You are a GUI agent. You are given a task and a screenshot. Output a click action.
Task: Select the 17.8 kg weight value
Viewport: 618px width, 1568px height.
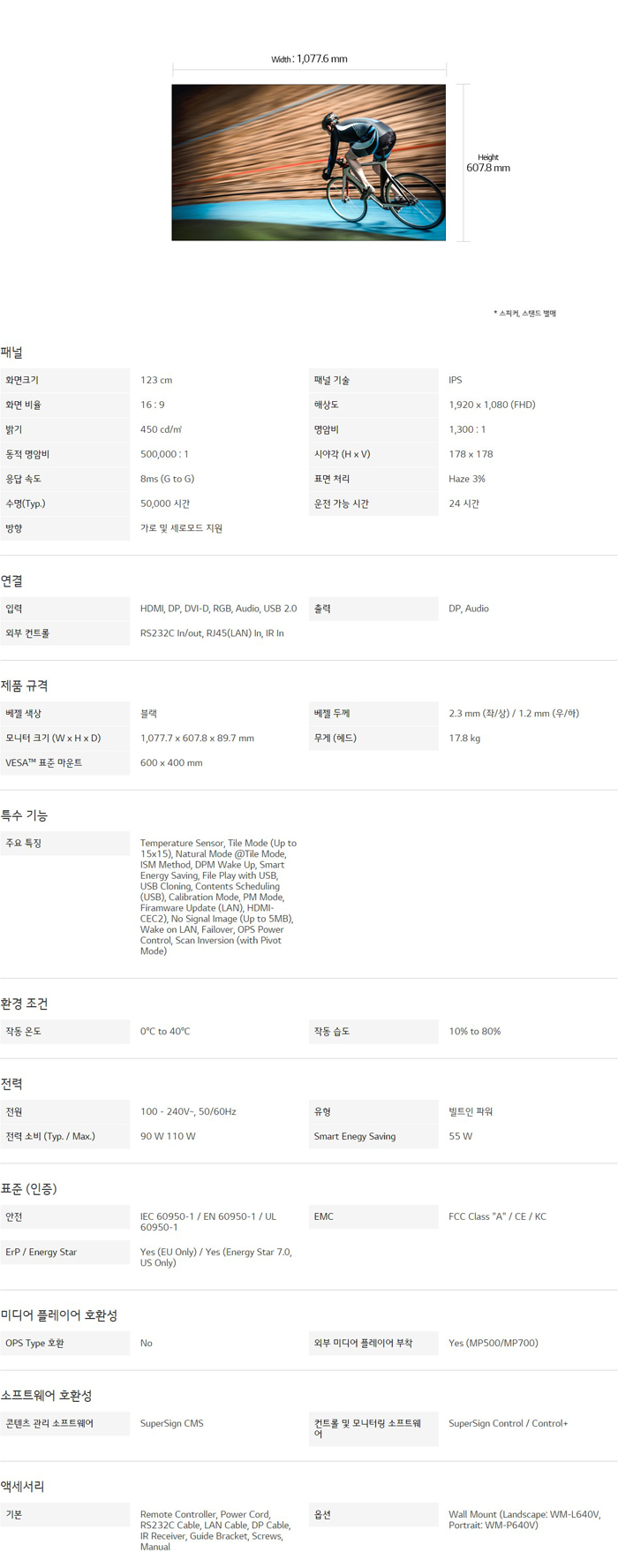464,738
